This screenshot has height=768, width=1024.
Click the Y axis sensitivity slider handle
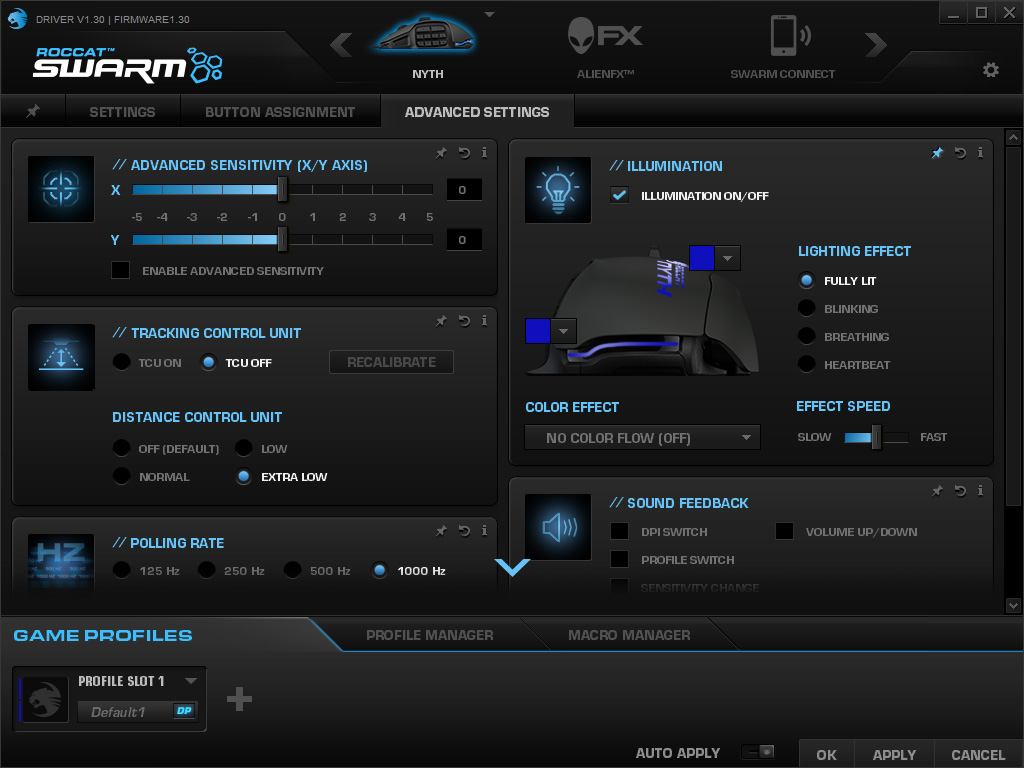[x=282, y=239]
